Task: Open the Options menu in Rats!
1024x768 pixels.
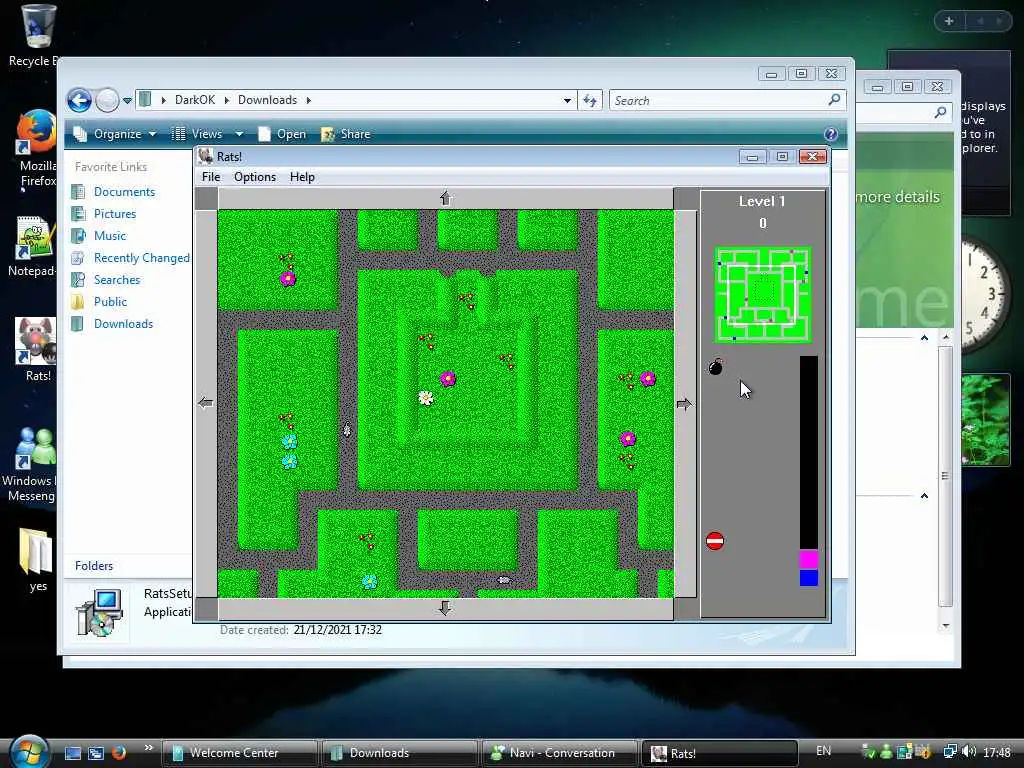Action: tap(255, 177)
